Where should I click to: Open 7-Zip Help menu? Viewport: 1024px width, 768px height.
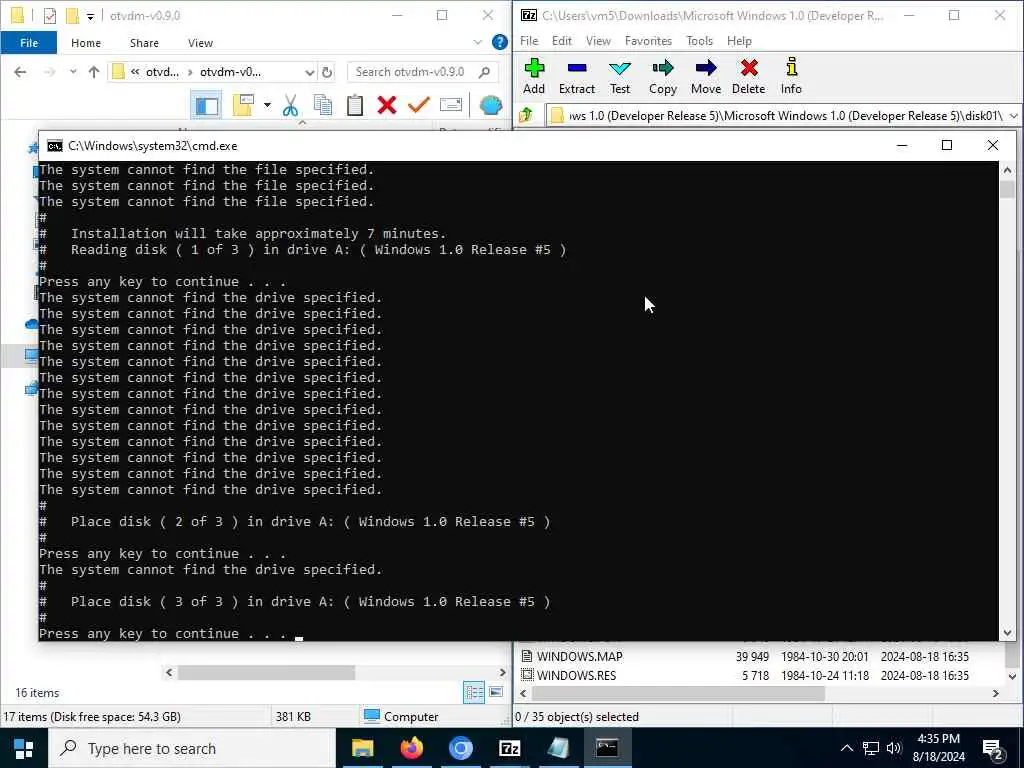coord(739,40)
